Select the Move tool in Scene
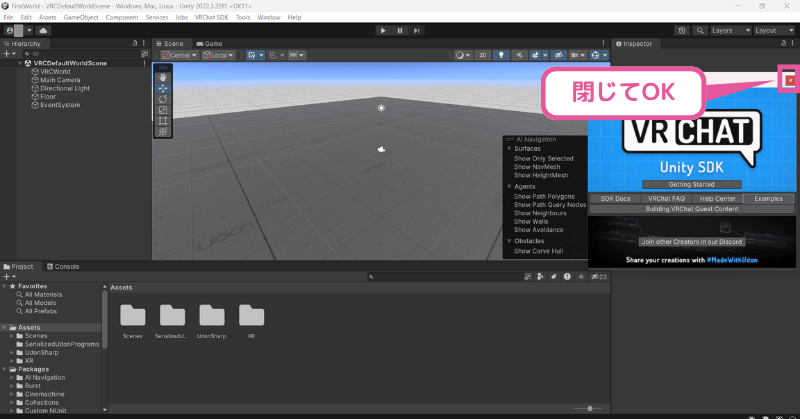800x419 pixels. pyautogui.click(x=163, y=88)
